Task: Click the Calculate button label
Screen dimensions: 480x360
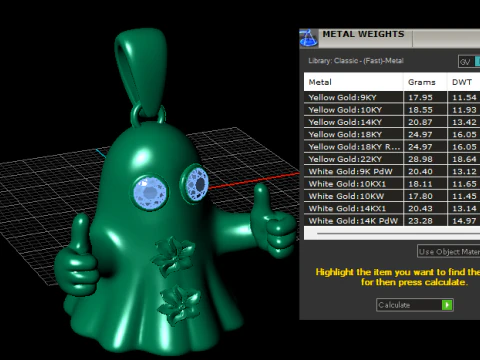Action: tap(394, 305)
